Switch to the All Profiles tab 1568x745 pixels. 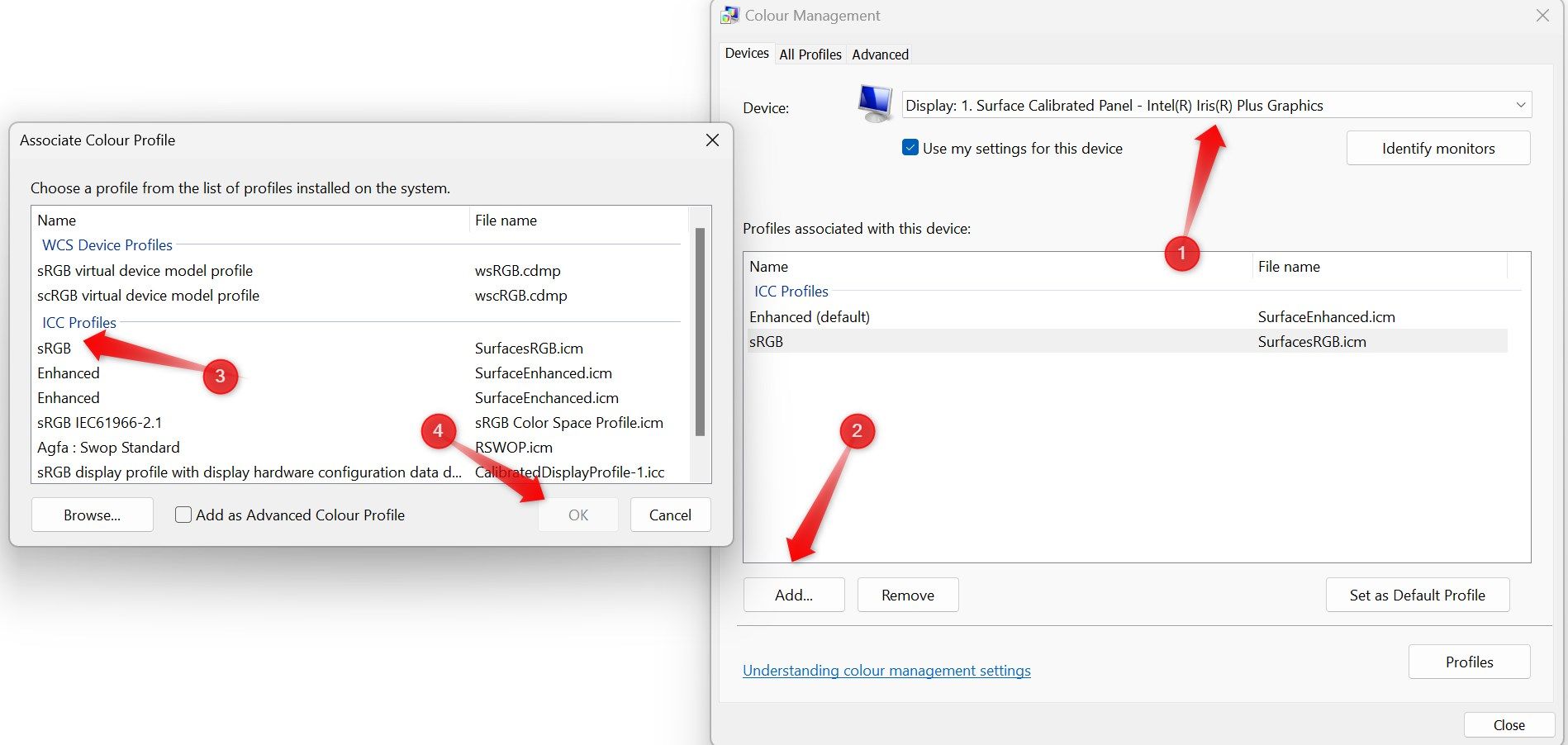click(810, 55)
